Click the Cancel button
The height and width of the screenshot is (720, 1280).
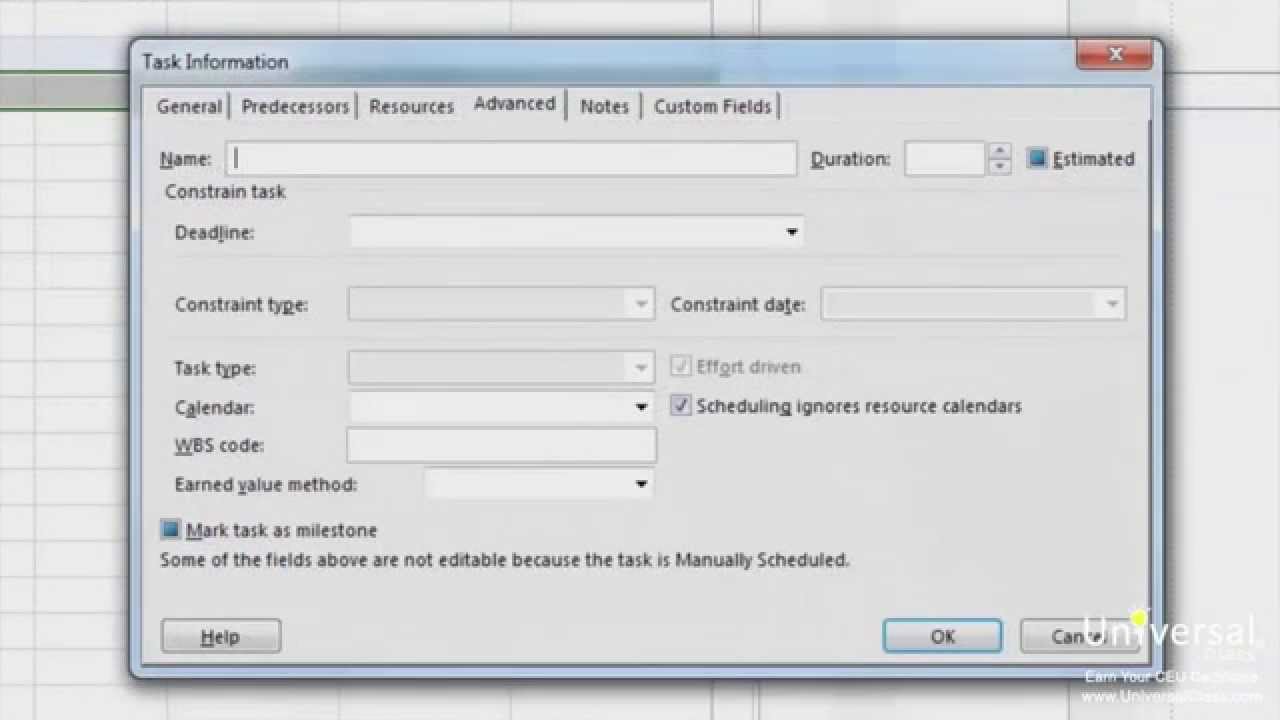pyautogui.click(x=1079, y=636)
